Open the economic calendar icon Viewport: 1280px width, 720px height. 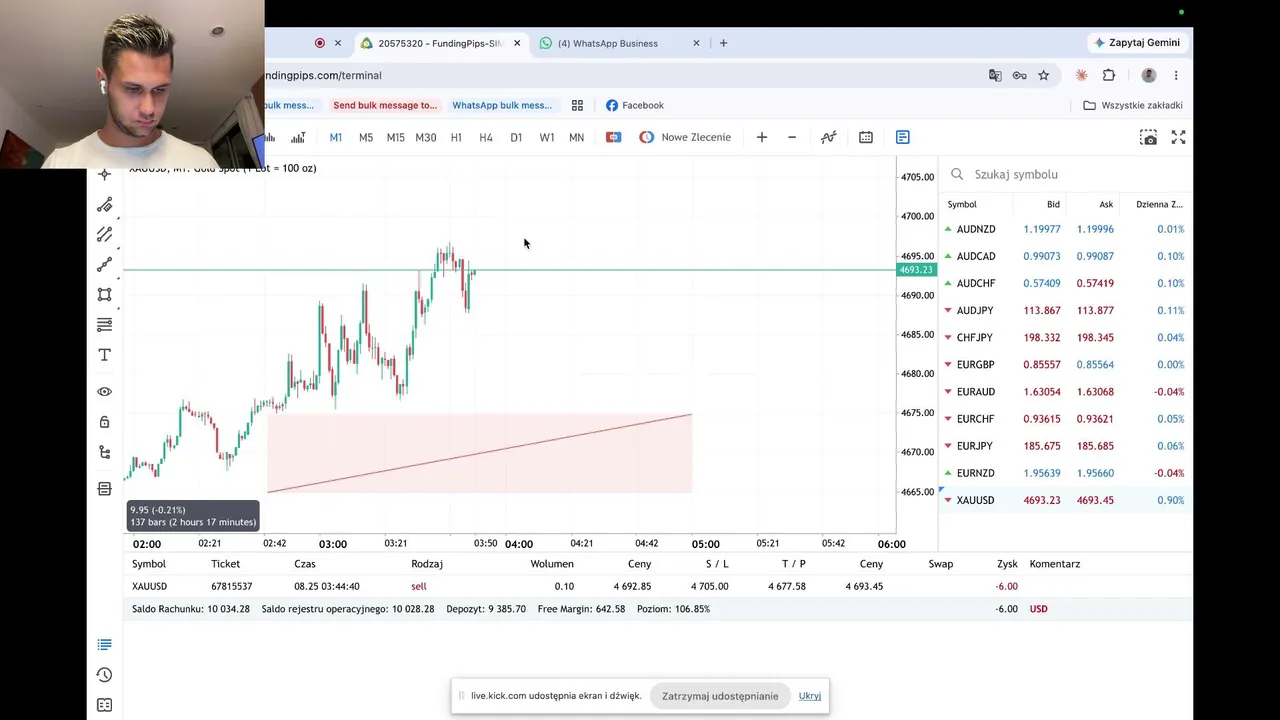click(866, 137)
